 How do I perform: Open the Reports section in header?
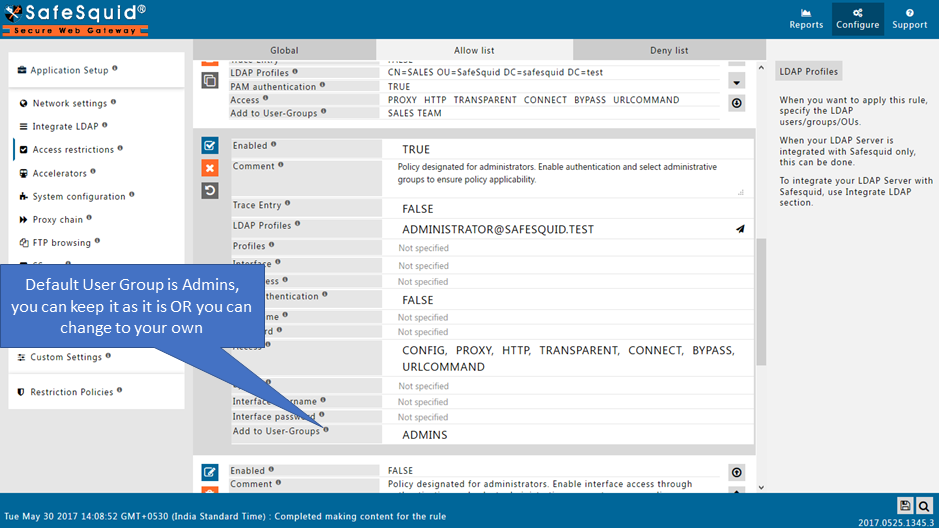coord(805,19)
